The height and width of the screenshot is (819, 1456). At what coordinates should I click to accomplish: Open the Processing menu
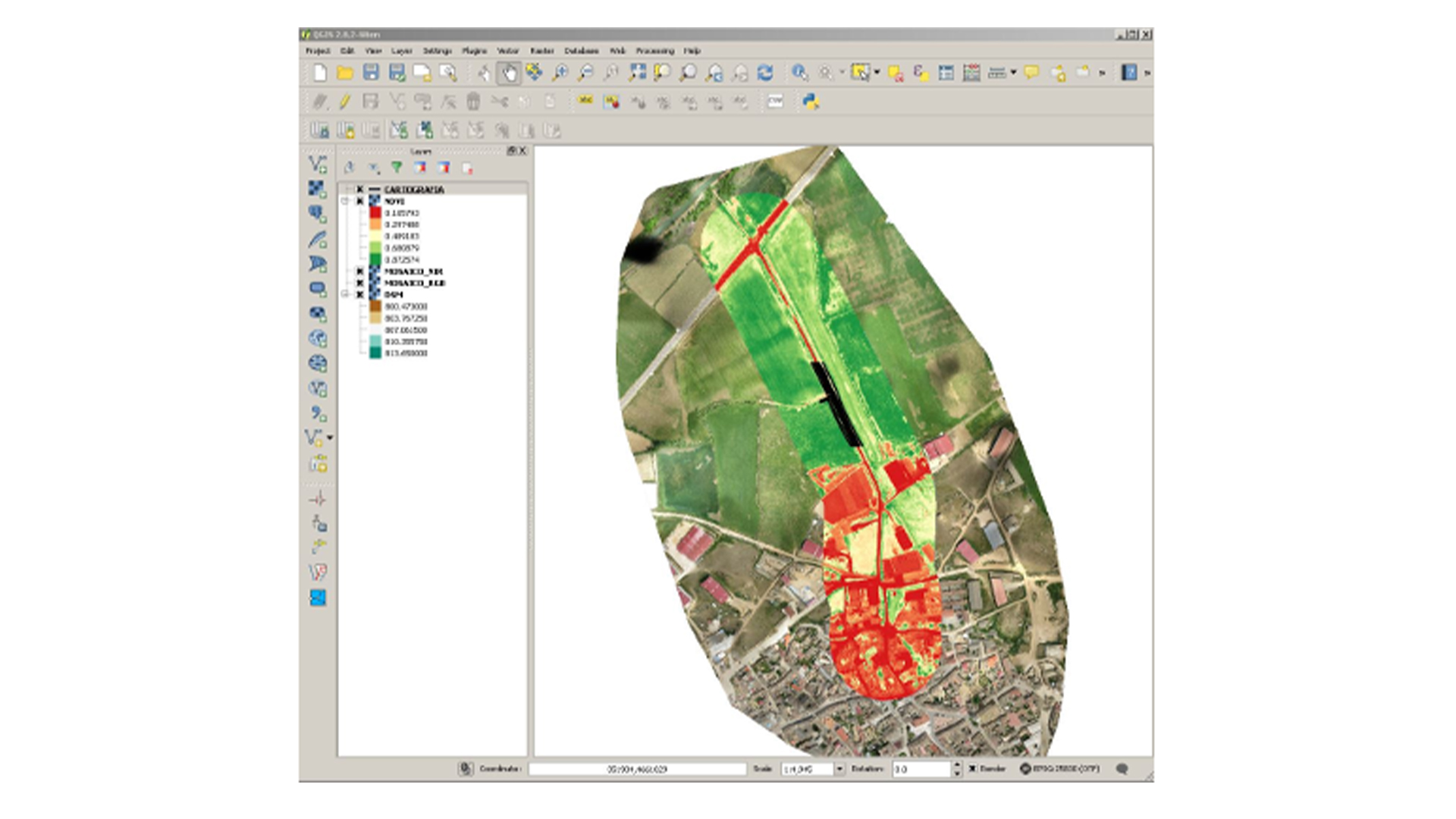654,51
